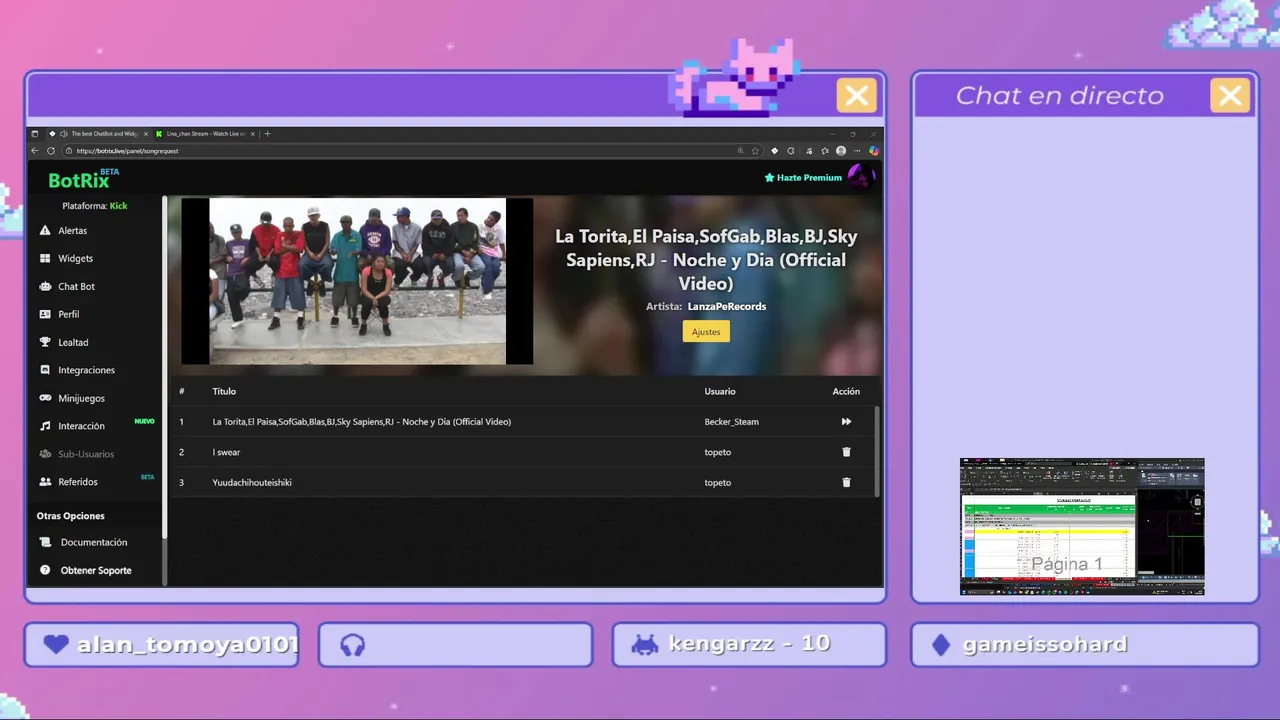Click topeto in the I swear row
The image size is (1280, 720).
[x=718, y=452]
